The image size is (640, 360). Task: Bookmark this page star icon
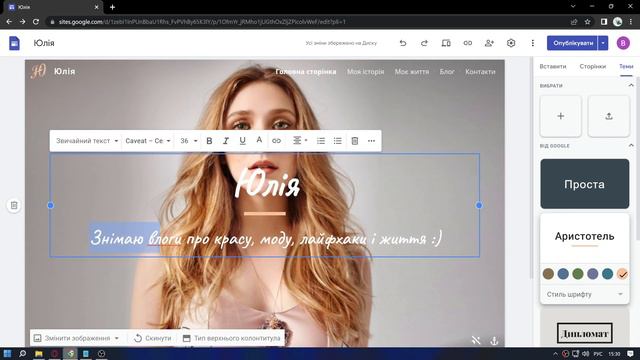(587, 22)
